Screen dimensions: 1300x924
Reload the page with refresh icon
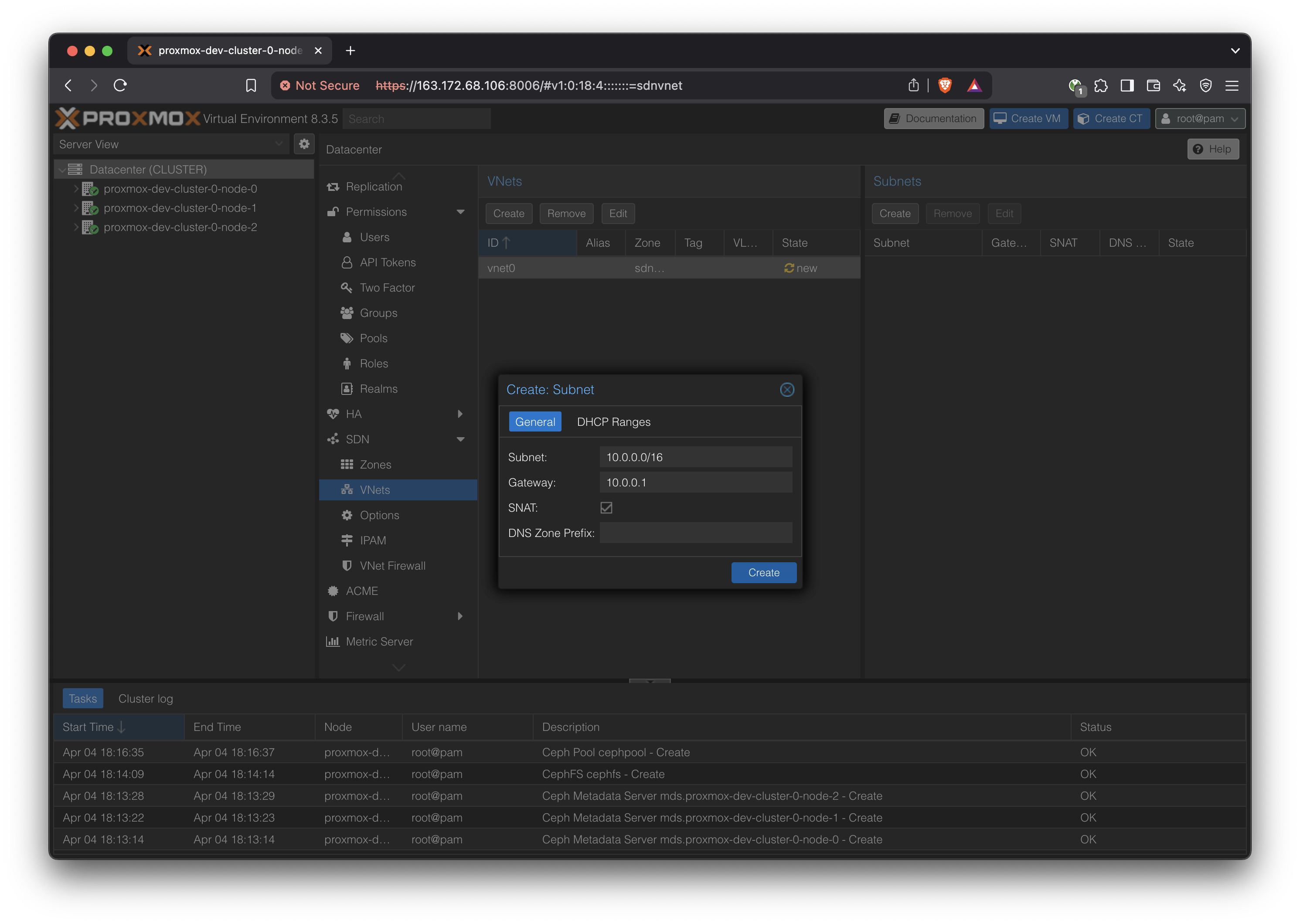[x=120, y=85]
